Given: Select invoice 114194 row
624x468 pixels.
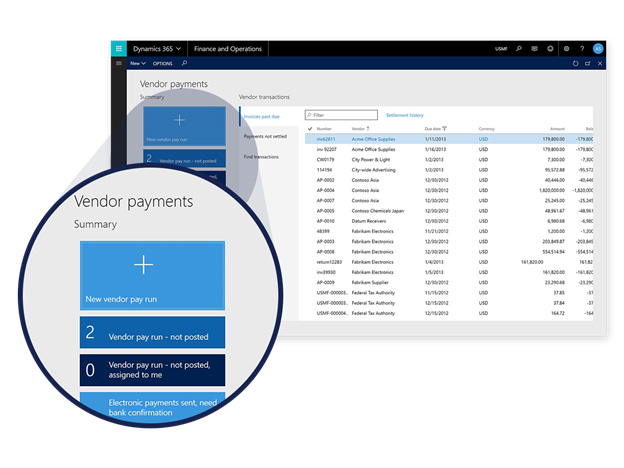Looking at the screenshot, I should point(449,170).
